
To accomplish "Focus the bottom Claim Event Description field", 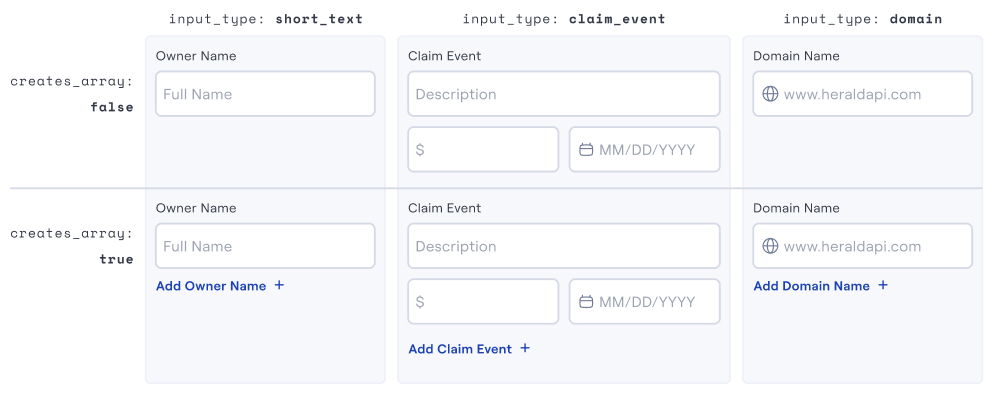I will pos(564,245).
